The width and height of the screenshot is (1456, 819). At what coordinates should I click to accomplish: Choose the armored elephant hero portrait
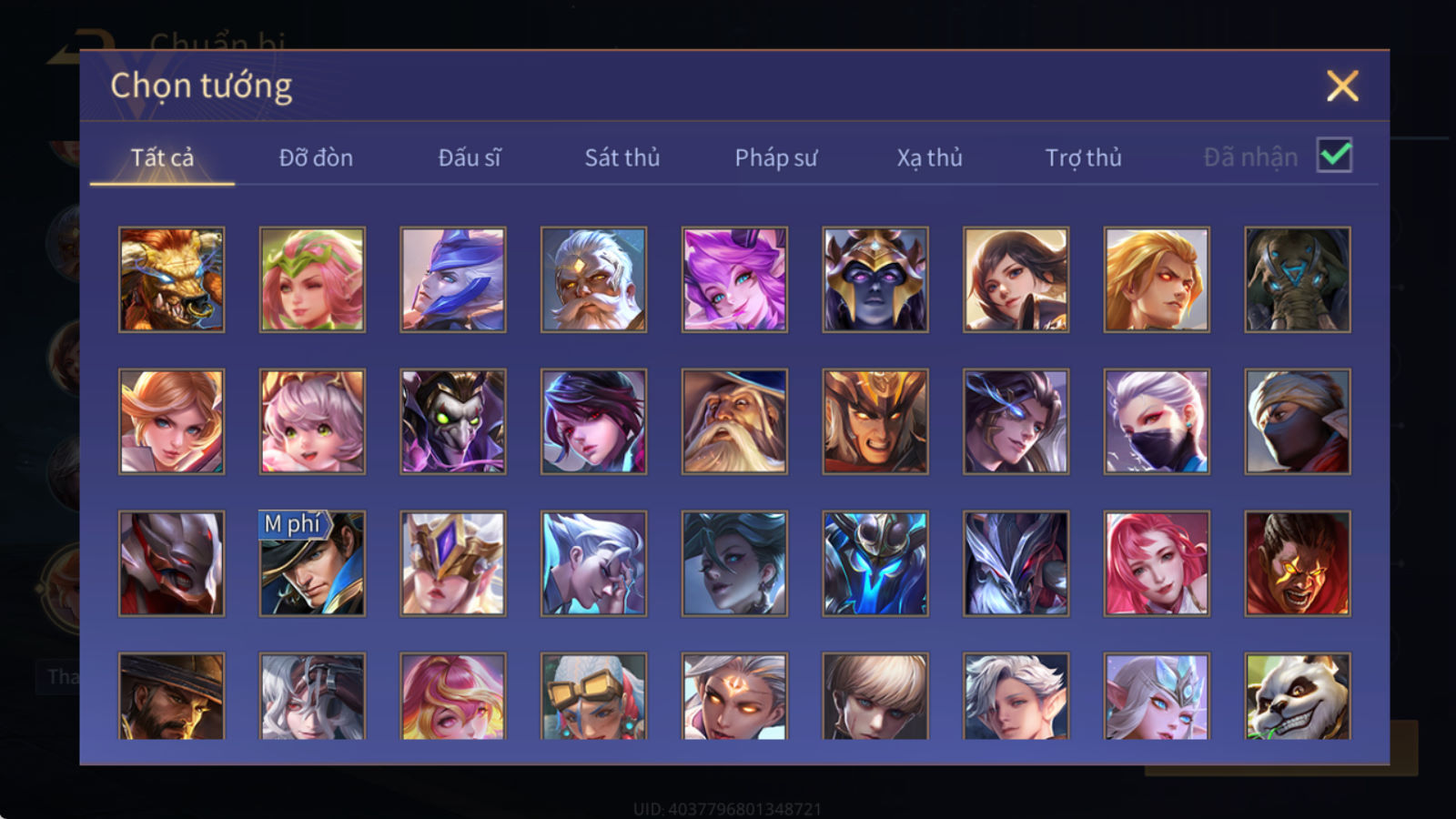click(x=1298, y=279)
